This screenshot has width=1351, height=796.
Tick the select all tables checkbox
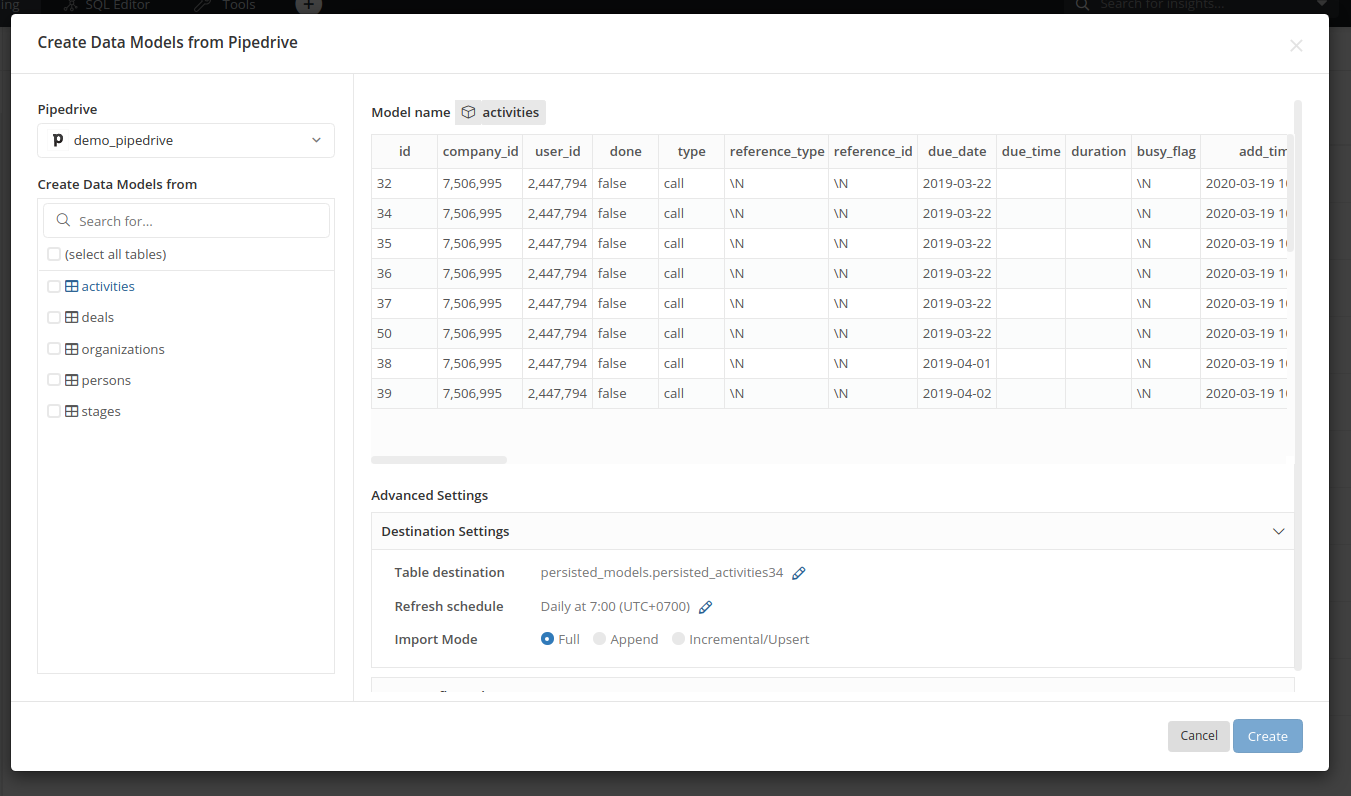(x=54, y=254)
